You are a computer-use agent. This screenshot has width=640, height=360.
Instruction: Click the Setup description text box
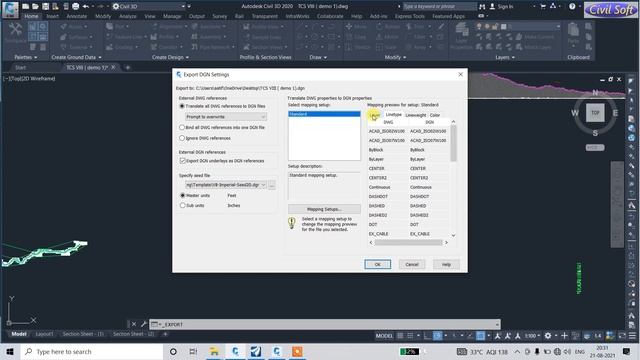[324, 185]
